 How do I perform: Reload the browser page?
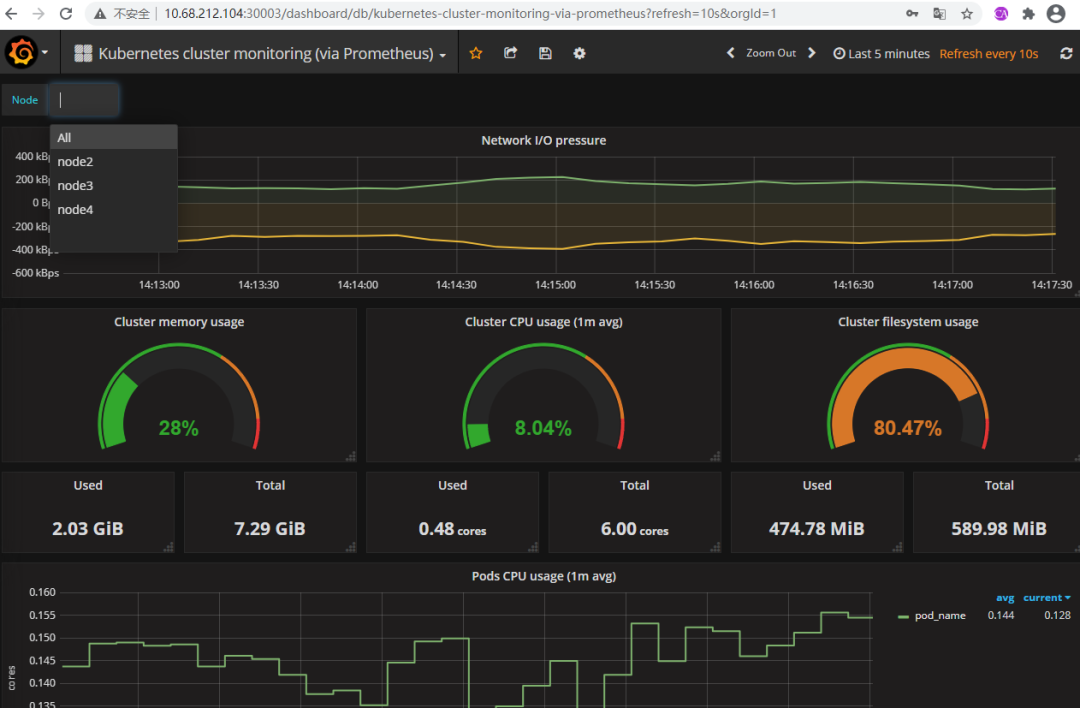tap(66, 13)
